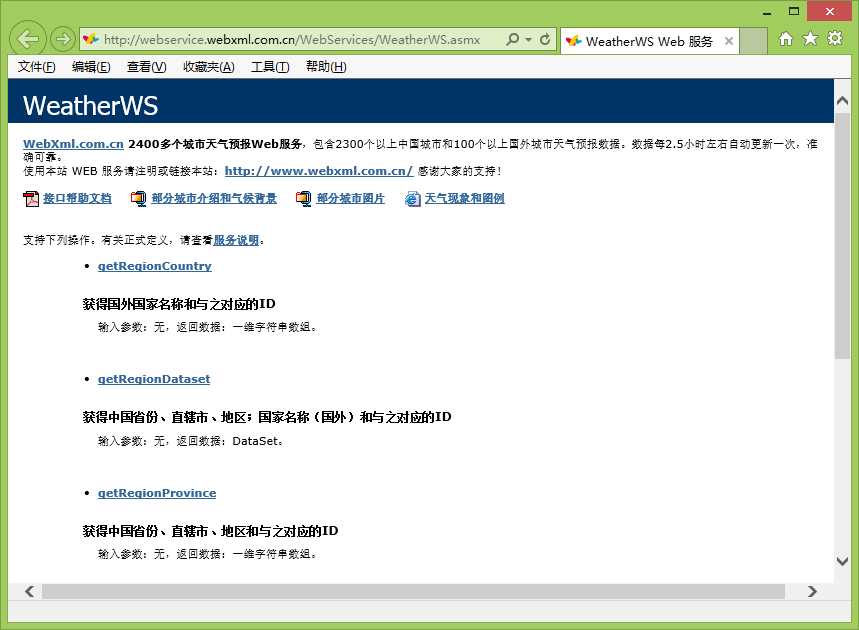Open a new blank tab button
The height and width of the screenshot is (630, 859).
click(x=754, y=41)
